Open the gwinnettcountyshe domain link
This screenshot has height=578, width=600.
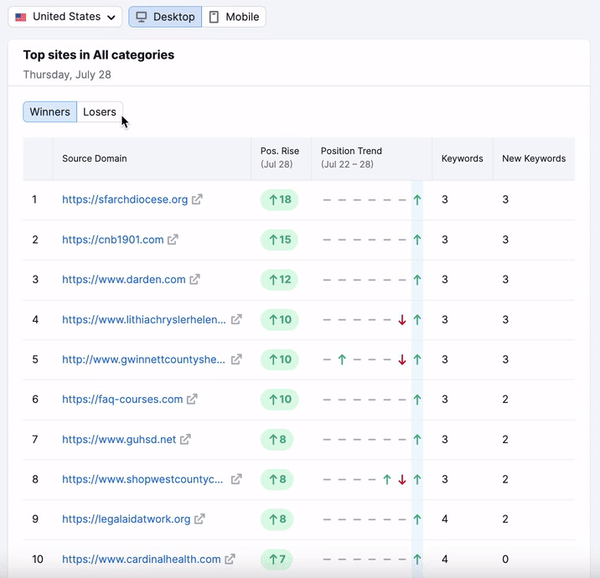(x=143, y=359)
